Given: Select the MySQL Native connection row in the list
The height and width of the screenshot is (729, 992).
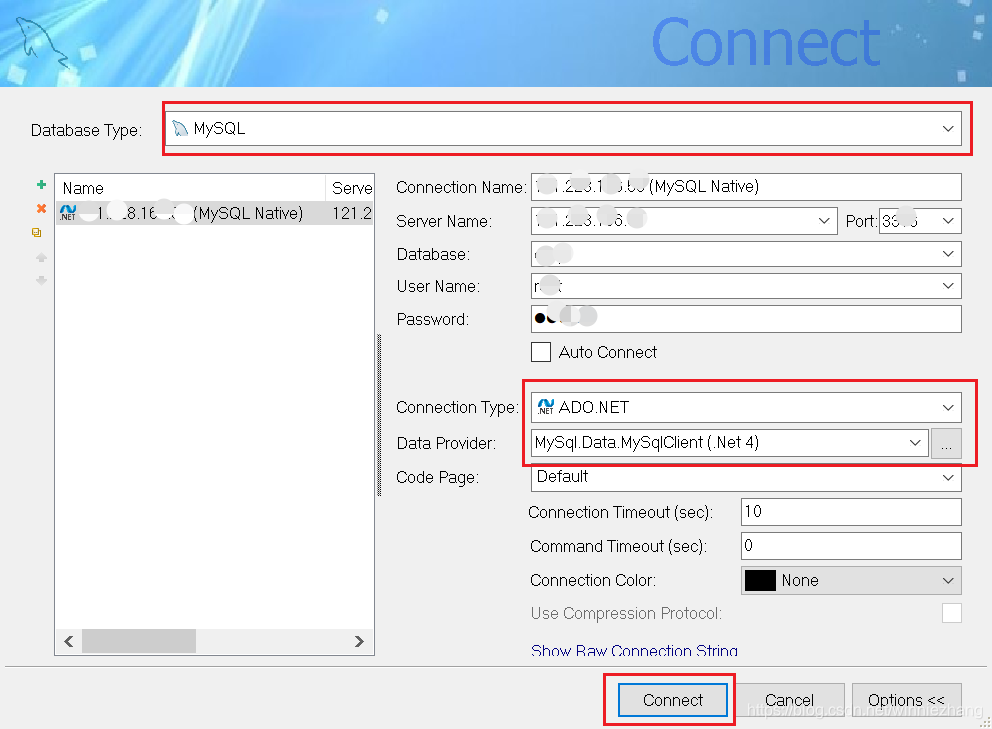Looking at the screenshot, I should (214, 213).
